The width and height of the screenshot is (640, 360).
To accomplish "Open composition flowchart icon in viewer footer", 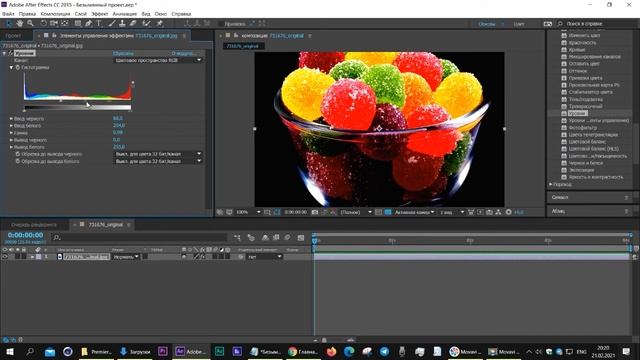I will tap(498, 212).
